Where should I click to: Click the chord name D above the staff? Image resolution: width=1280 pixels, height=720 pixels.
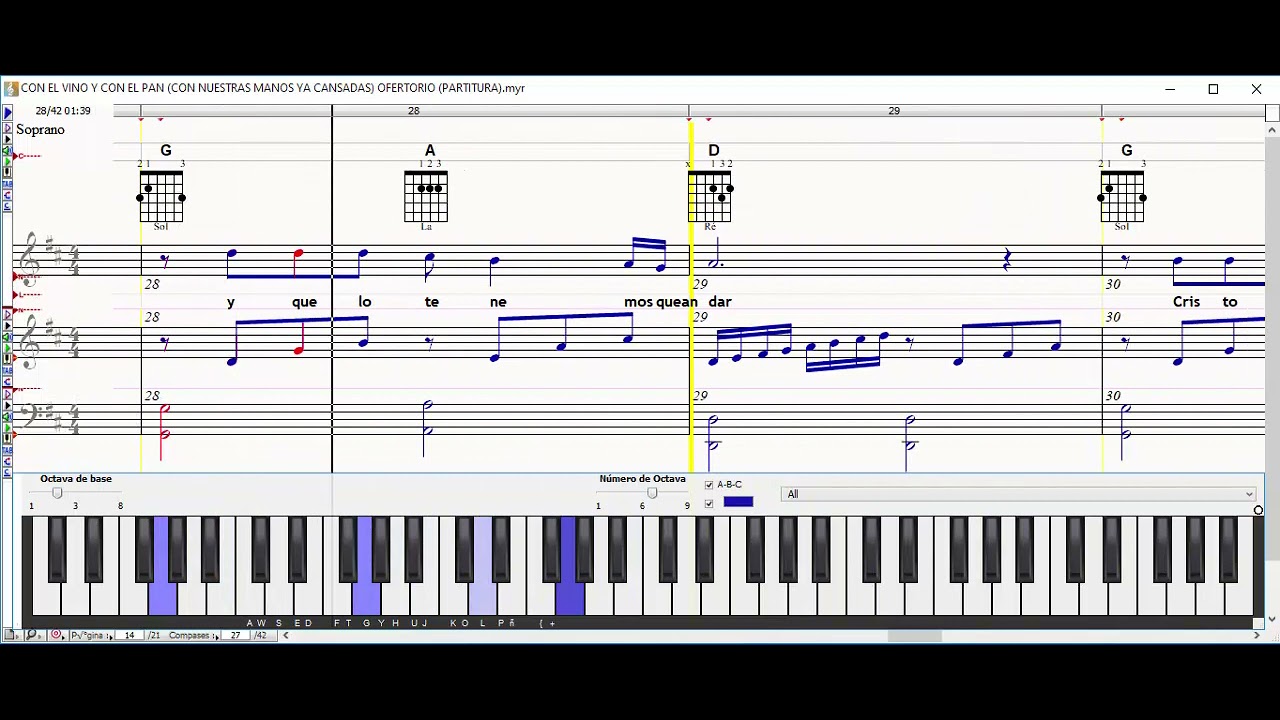pyautogui.click(x=713, y=150)
